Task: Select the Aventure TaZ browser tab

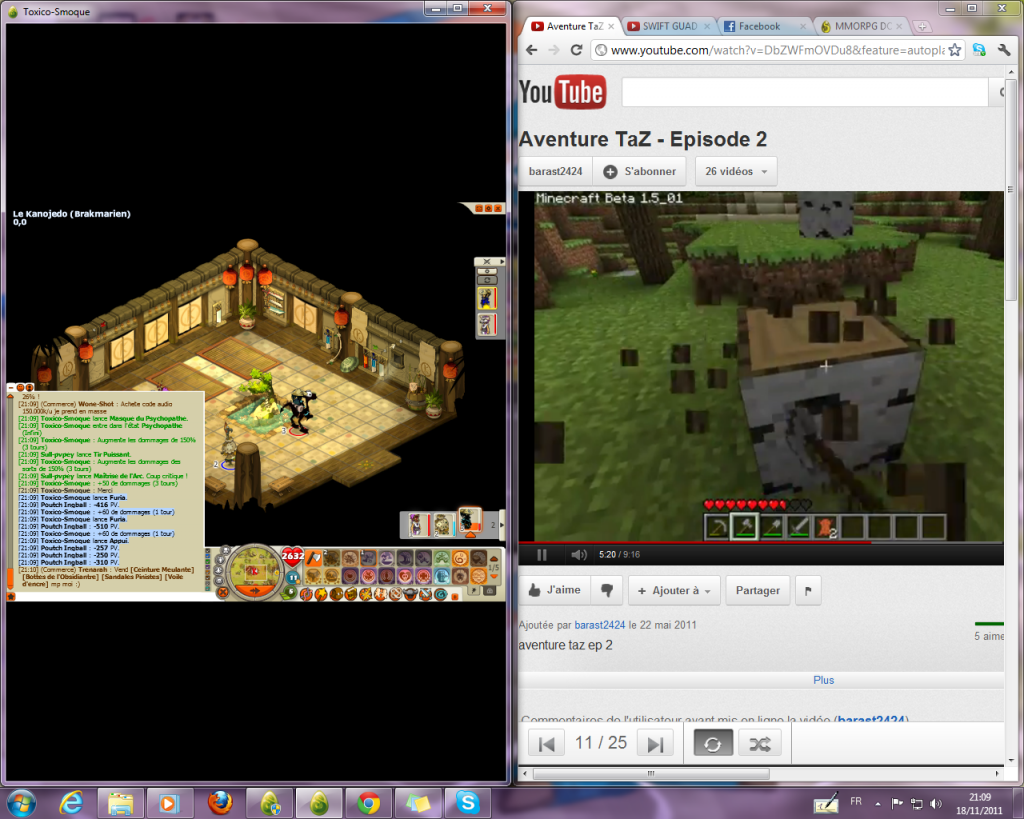Action: click(x=573, y=26)
